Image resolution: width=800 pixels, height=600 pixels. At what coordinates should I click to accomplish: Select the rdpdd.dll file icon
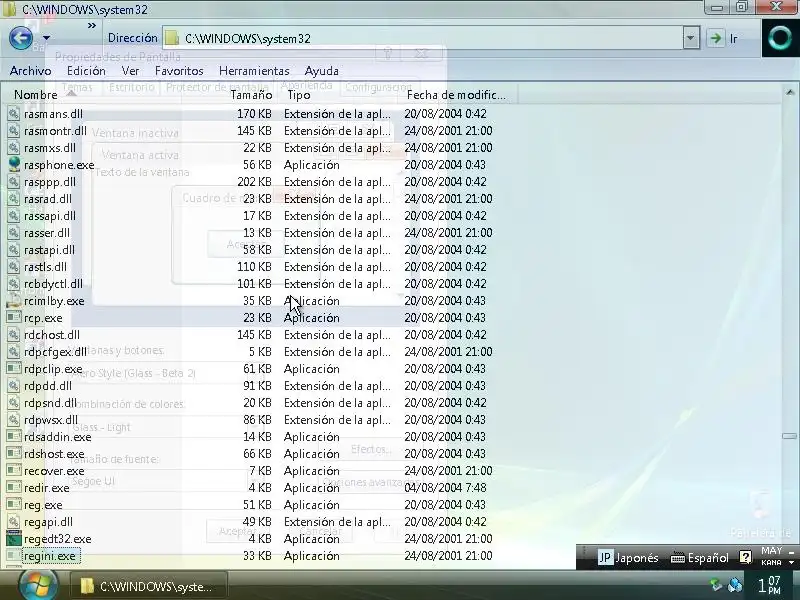[x=14, y=386]
